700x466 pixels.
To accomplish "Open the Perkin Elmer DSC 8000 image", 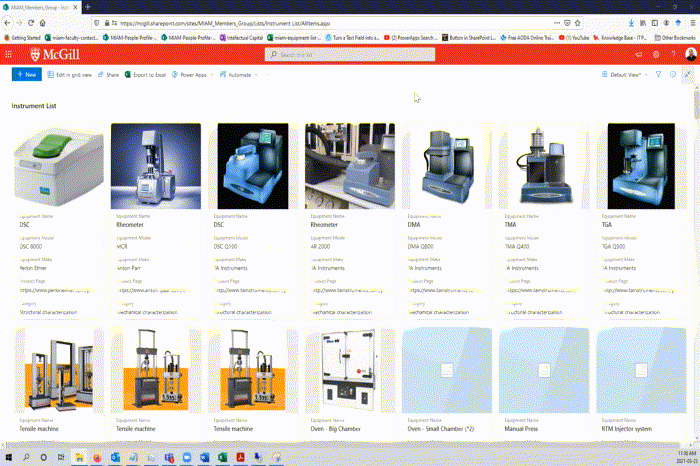I will click(x=58, y=166).
